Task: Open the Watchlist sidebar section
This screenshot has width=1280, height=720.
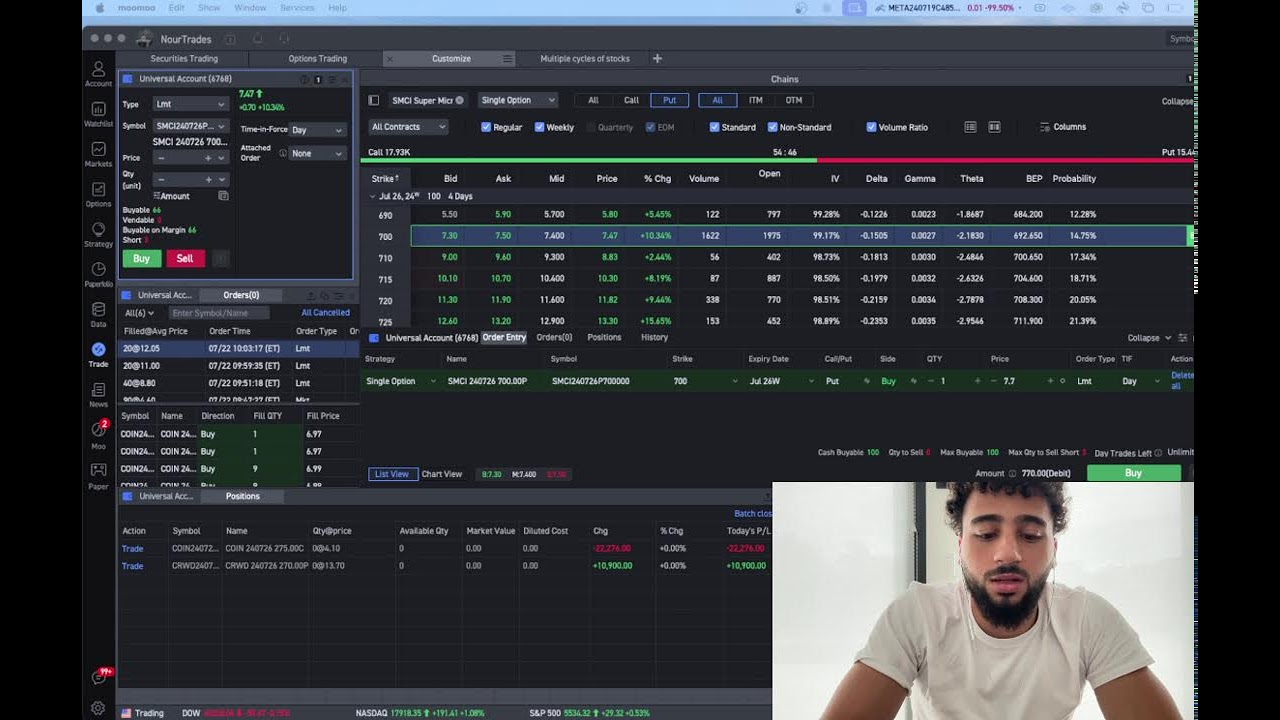Action: click(98, 114)
